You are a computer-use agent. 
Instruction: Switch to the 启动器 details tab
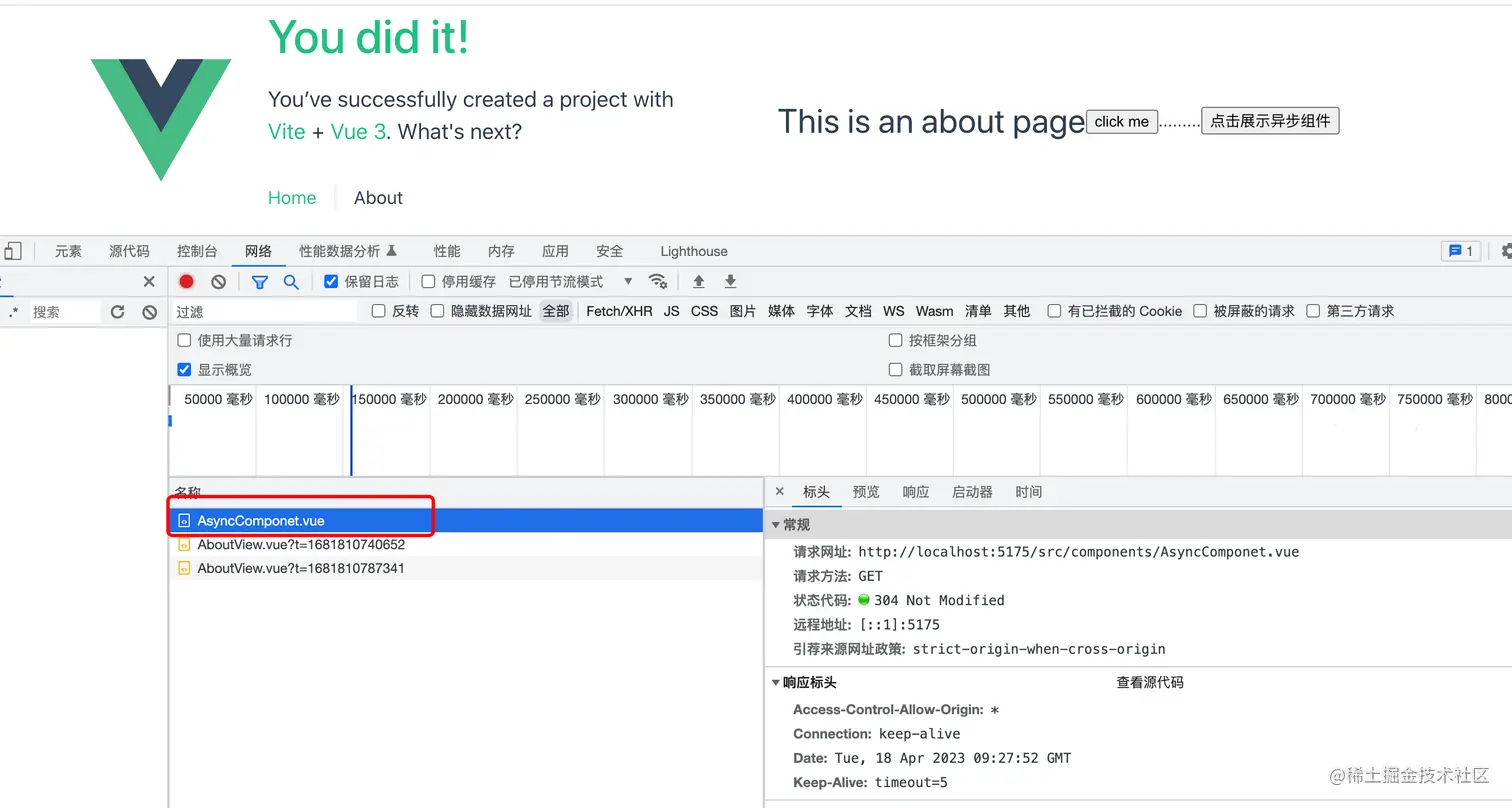[x=972, y=492]
